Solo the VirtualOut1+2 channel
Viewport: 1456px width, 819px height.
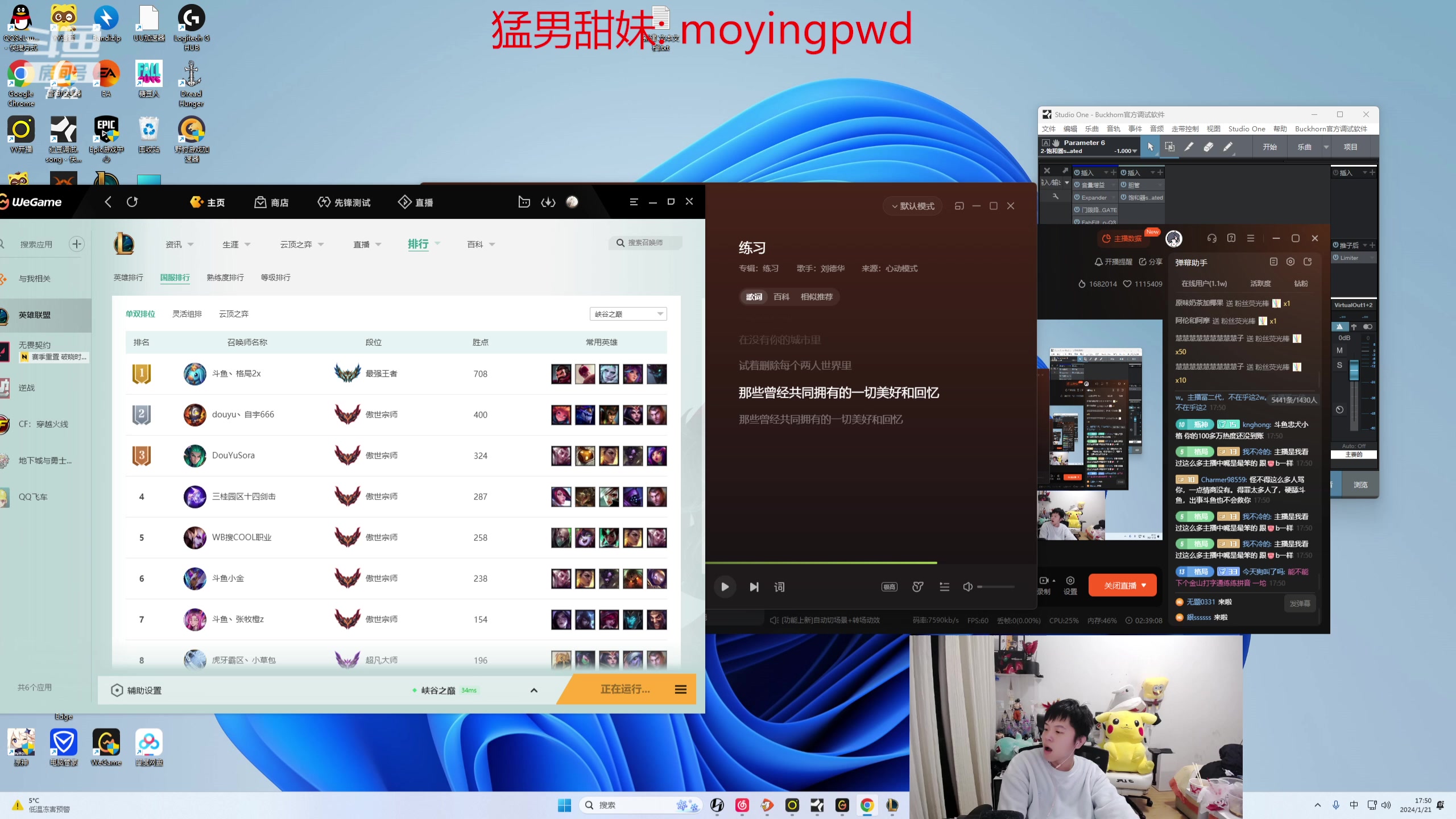pos(1339,365)
